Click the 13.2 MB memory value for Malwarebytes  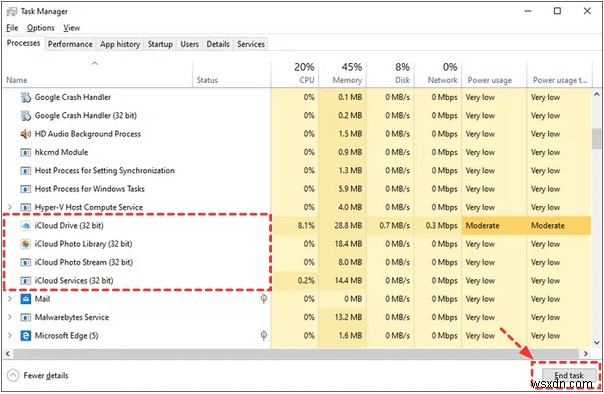click(348, 317)
